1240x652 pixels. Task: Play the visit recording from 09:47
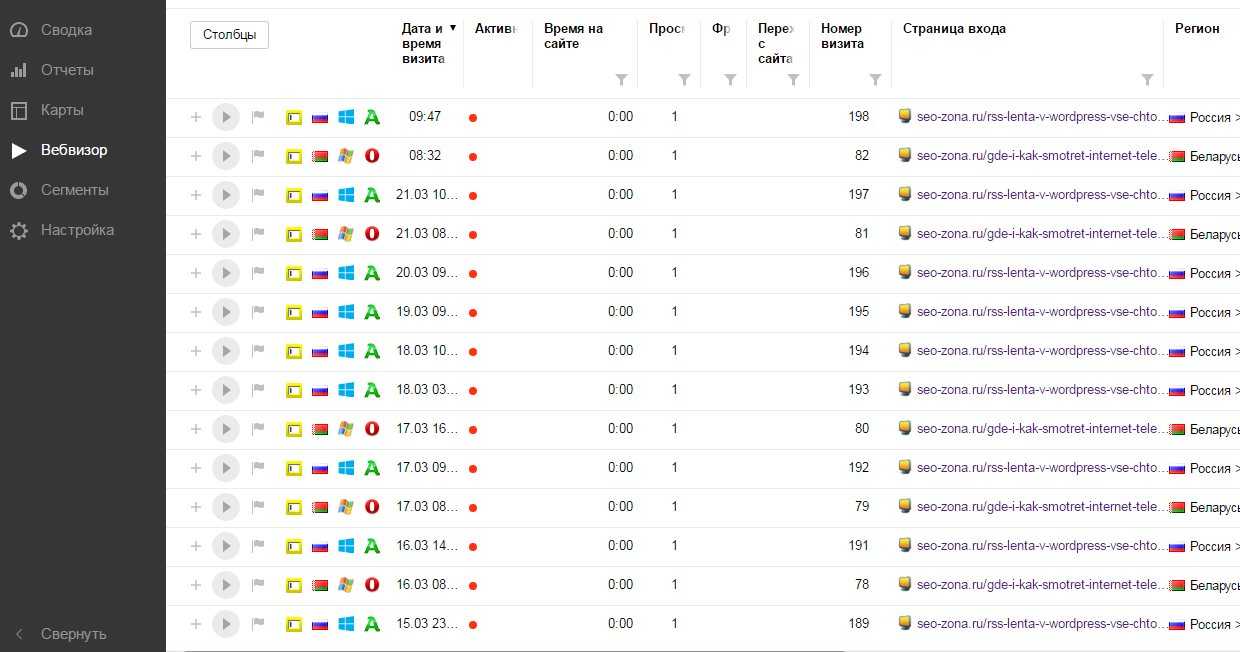pos(226,117)
